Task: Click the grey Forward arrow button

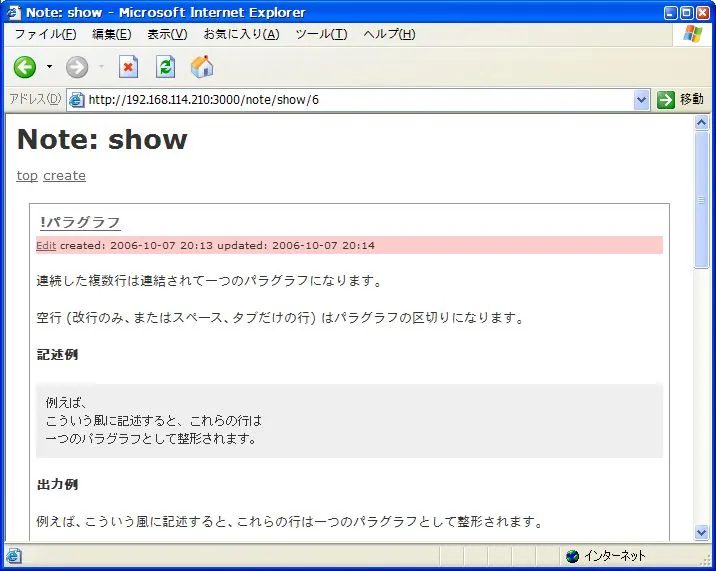Action: click(x=77, y=67)
